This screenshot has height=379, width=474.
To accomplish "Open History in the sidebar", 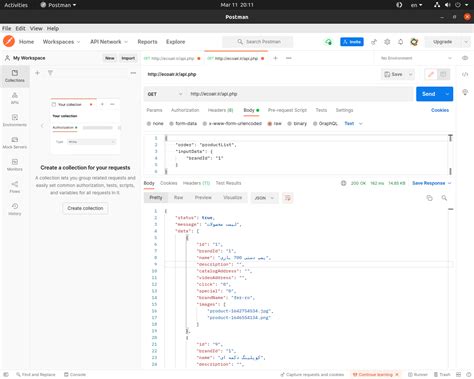I will point(15,209).
